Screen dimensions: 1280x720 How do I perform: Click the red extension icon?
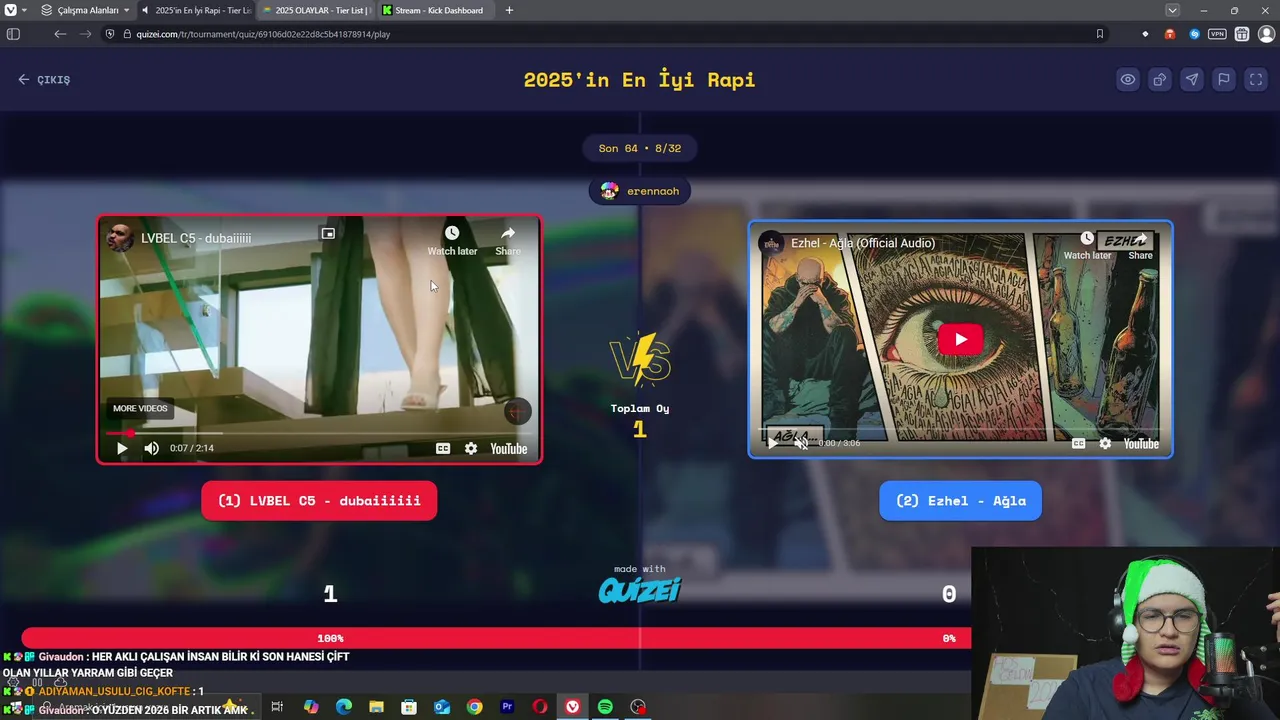1170,34
